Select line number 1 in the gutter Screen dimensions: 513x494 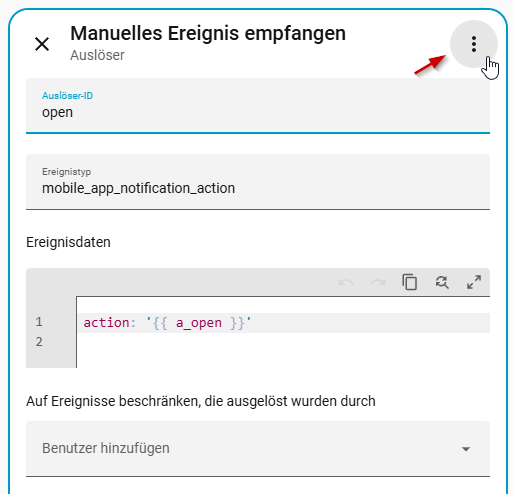point(39,322)
